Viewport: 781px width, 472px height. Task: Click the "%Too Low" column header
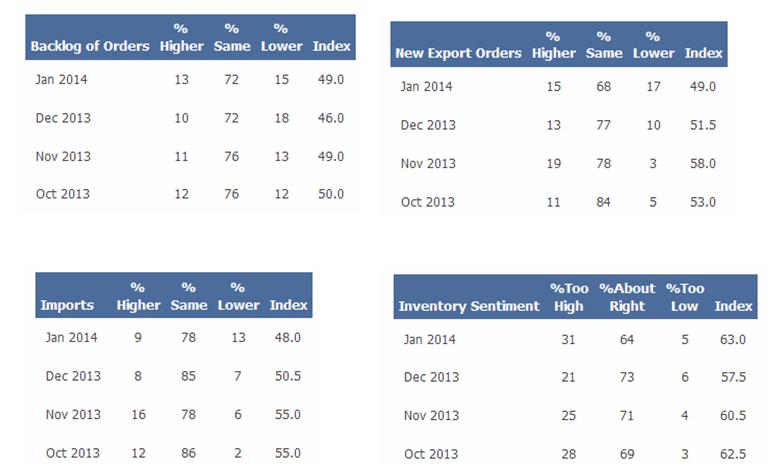(685, 297)
